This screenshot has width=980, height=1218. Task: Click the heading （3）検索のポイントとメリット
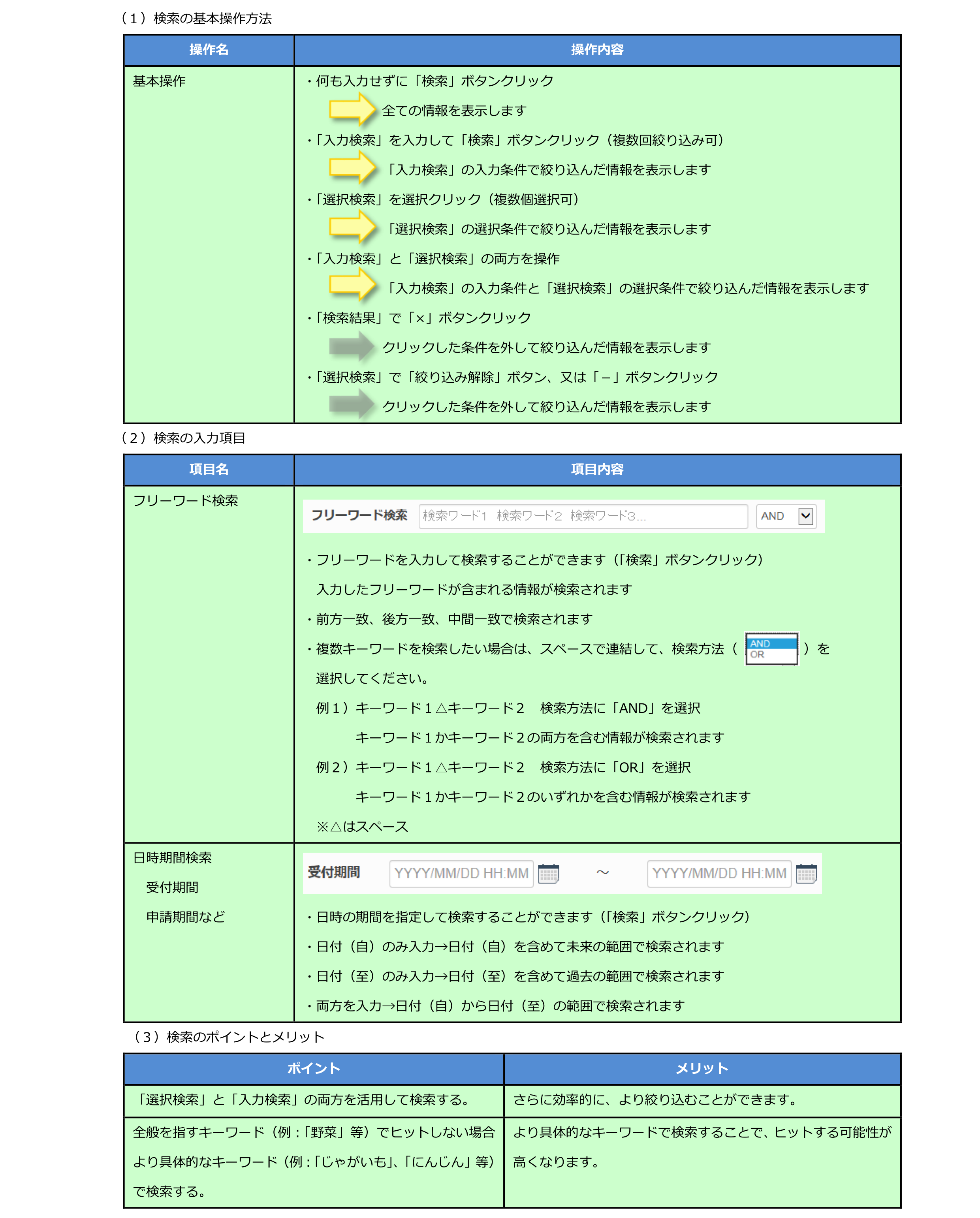point(228,1037)
